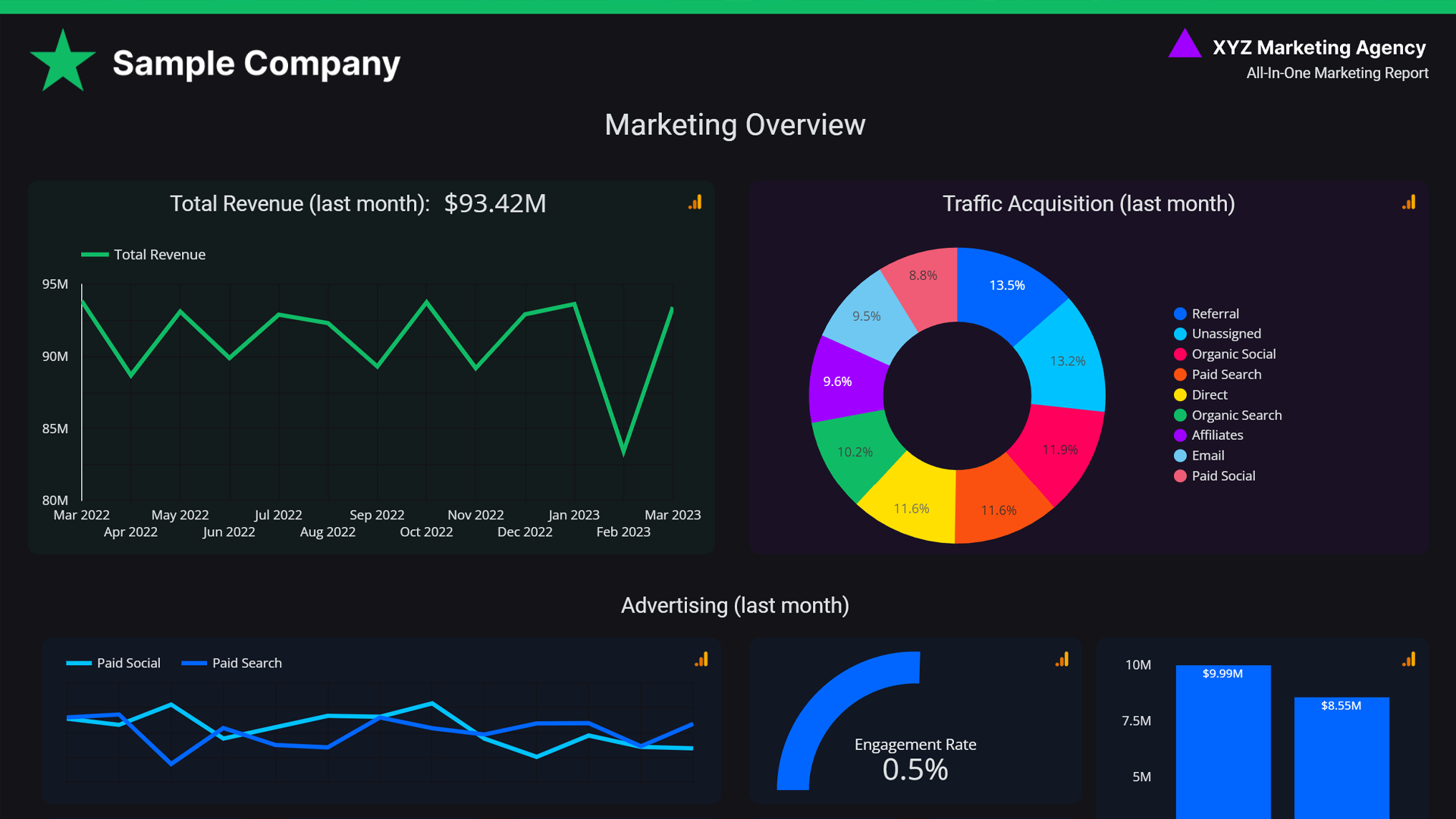The image size is (1456, 819).
Task: Click analytics icon on Traffic Acquisition chart
Action: [1409, 202]
